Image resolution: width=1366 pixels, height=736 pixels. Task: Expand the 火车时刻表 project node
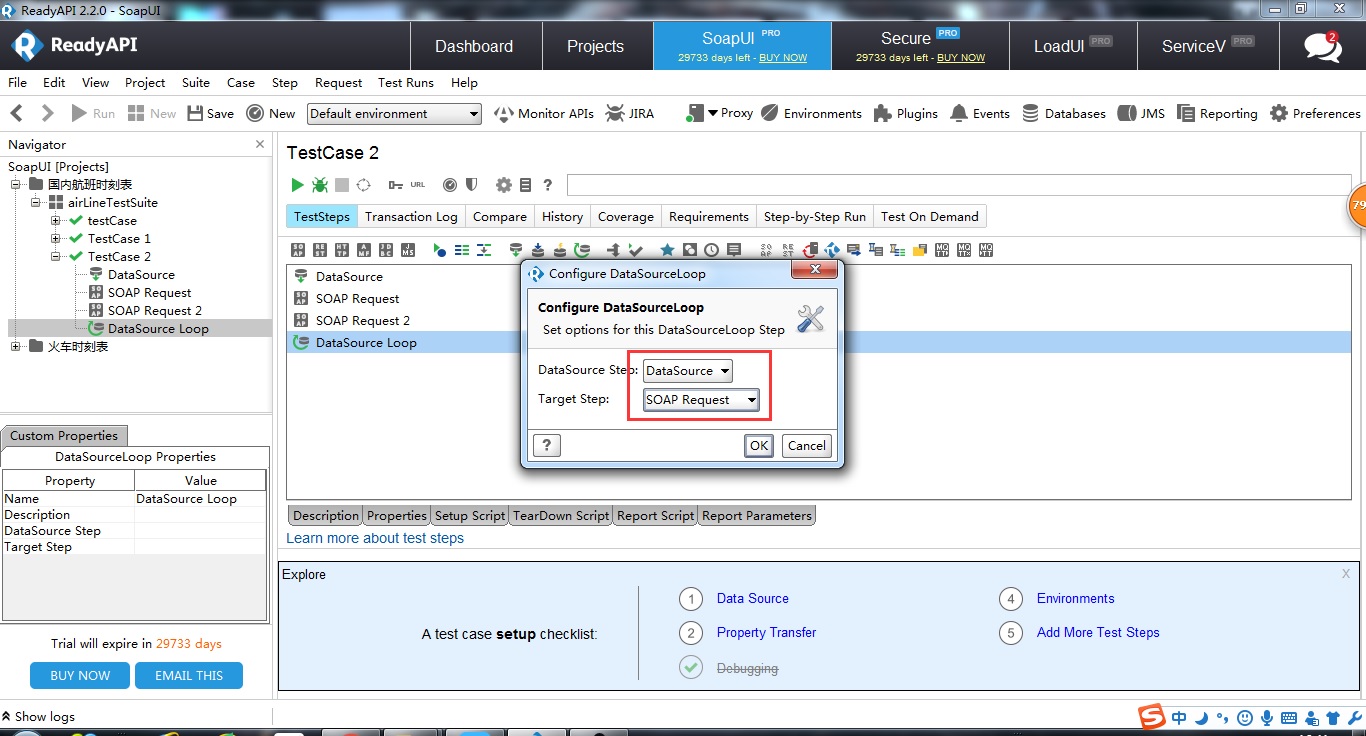[x=16, y=347]
